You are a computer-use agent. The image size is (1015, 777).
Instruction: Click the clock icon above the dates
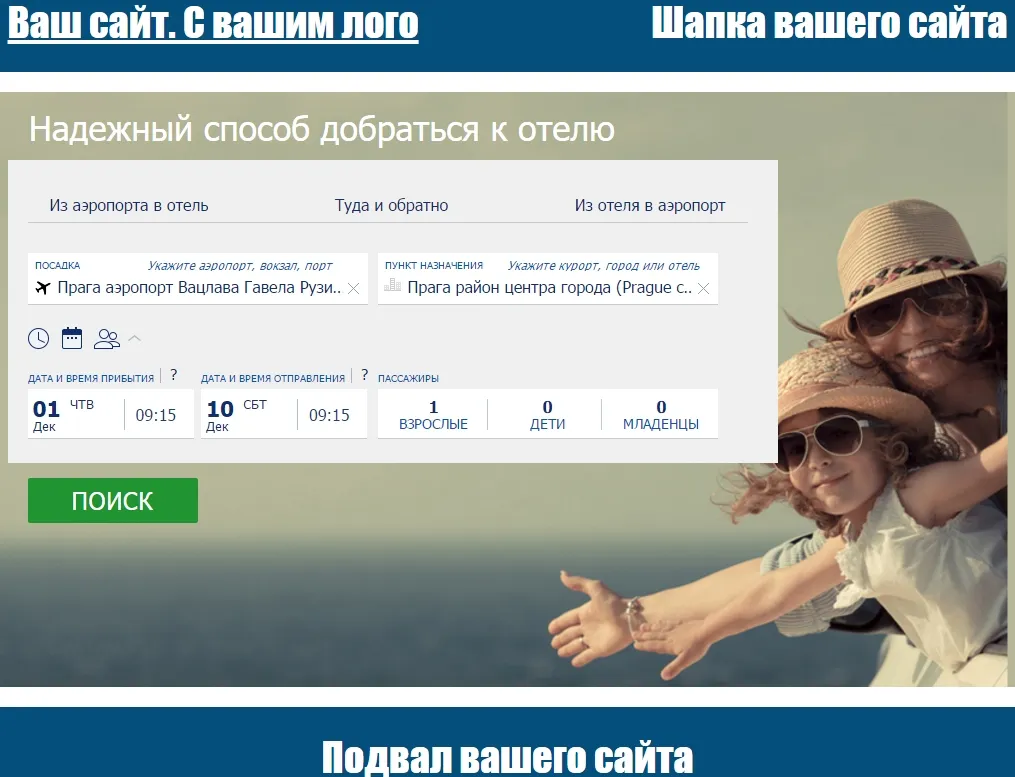pyautogui.click(x=38, y=338)
